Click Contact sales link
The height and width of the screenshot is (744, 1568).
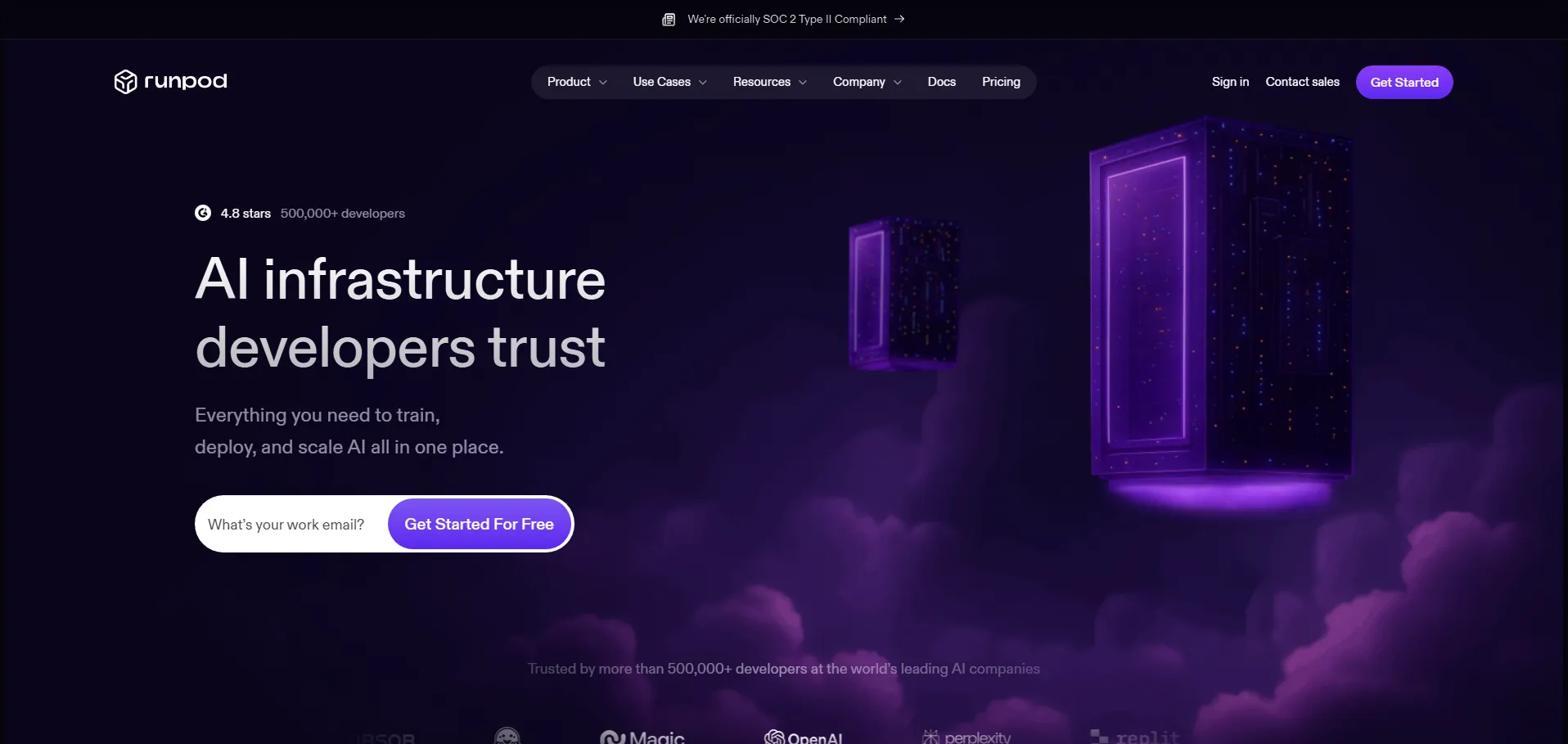point(1302,82)
